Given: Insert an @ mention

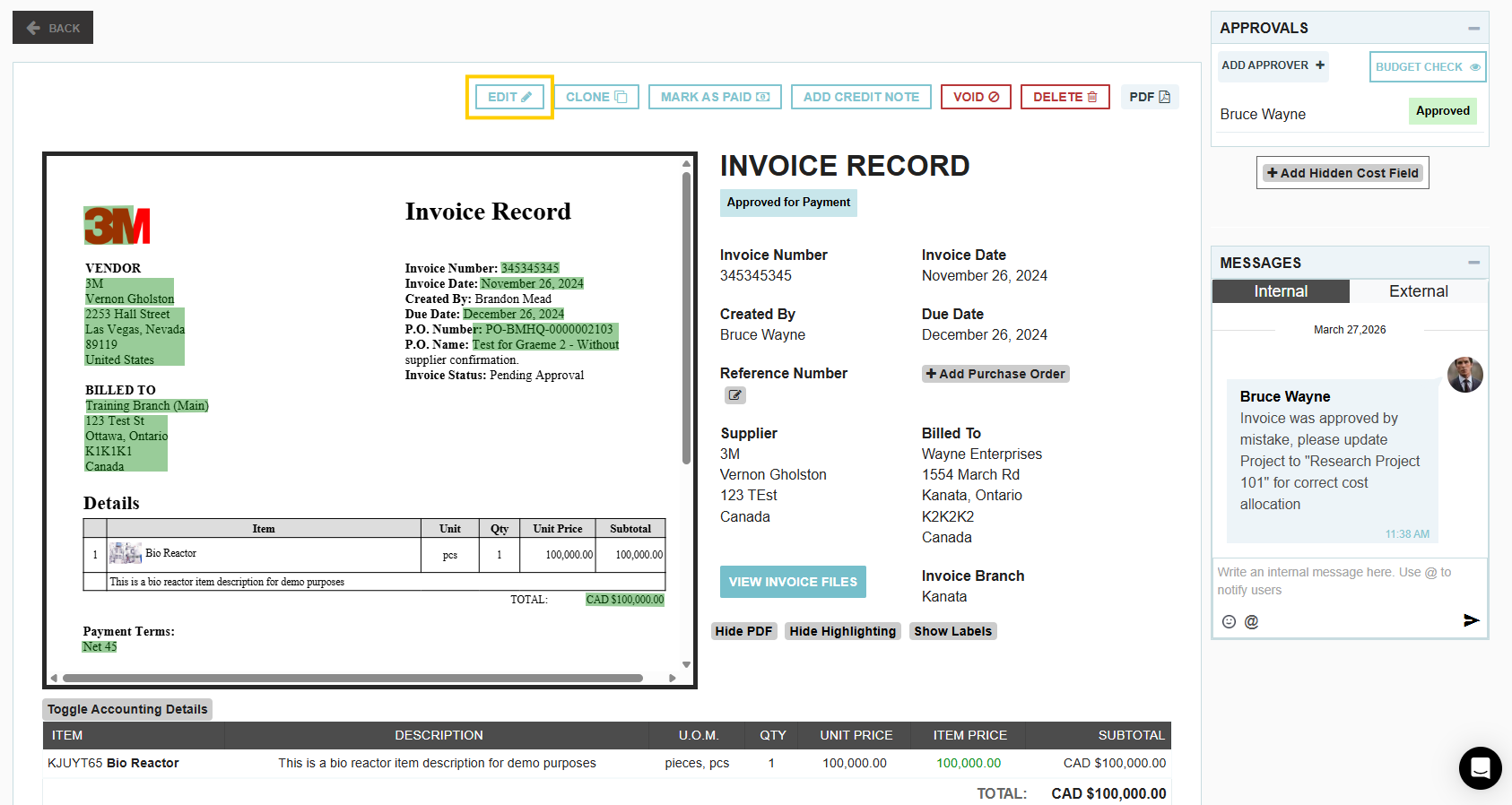Looking at the screenshot, I should pyautogui.click(x=1251, y=621).
